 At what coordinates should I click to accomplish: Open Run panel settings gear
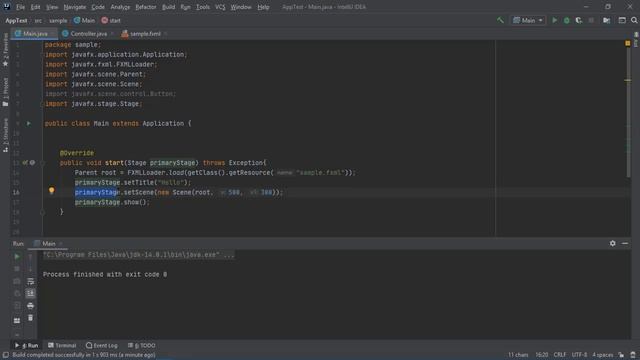pyautogui.click(x=613, y=243)
